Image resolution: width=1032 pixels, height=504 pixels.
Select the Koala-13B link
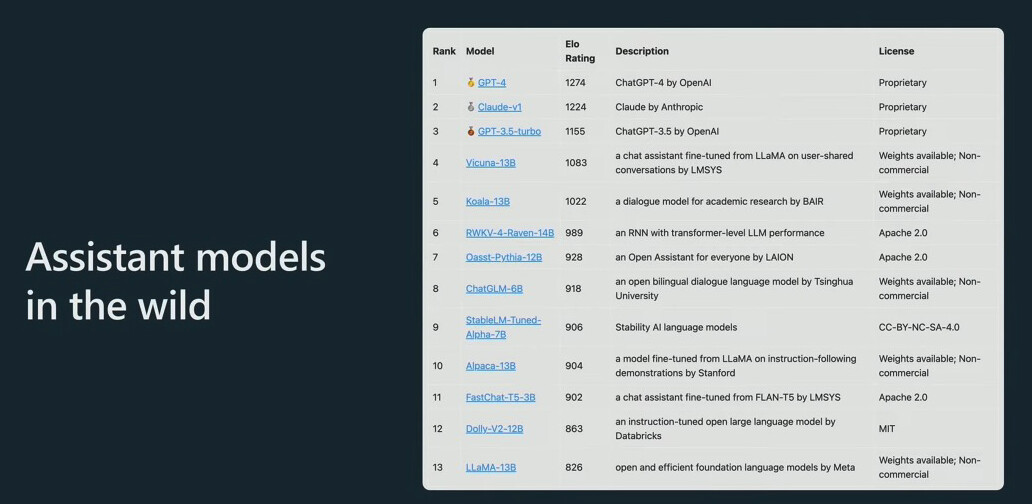[x=488, y=201]
